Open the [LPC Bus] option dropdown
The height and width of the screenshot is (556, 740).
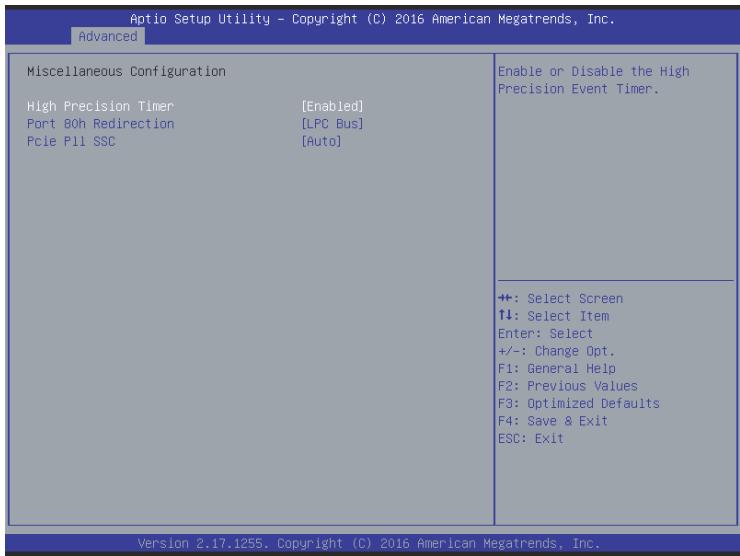coord(332,124)
